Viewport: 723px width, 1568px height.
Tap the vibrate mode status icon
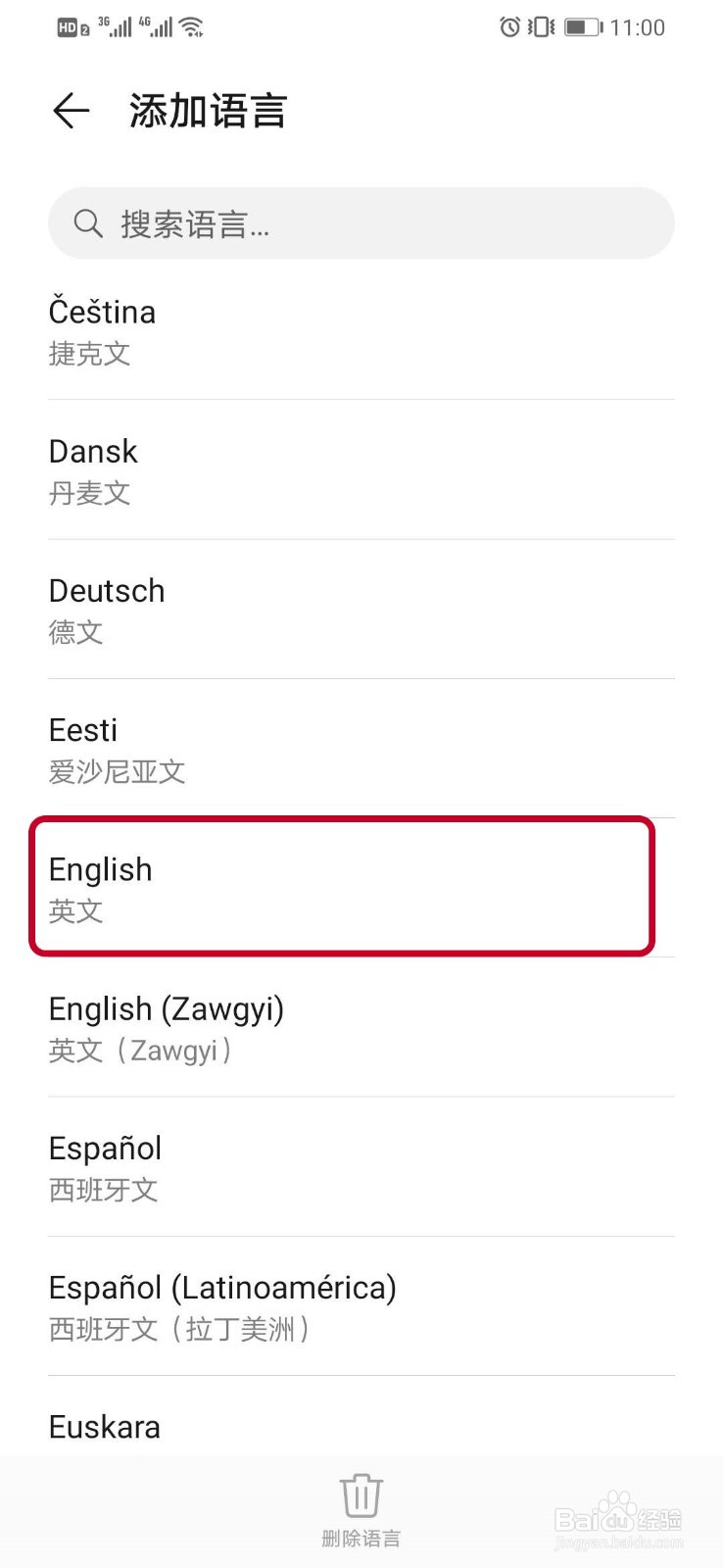click(x=540, y=26)
